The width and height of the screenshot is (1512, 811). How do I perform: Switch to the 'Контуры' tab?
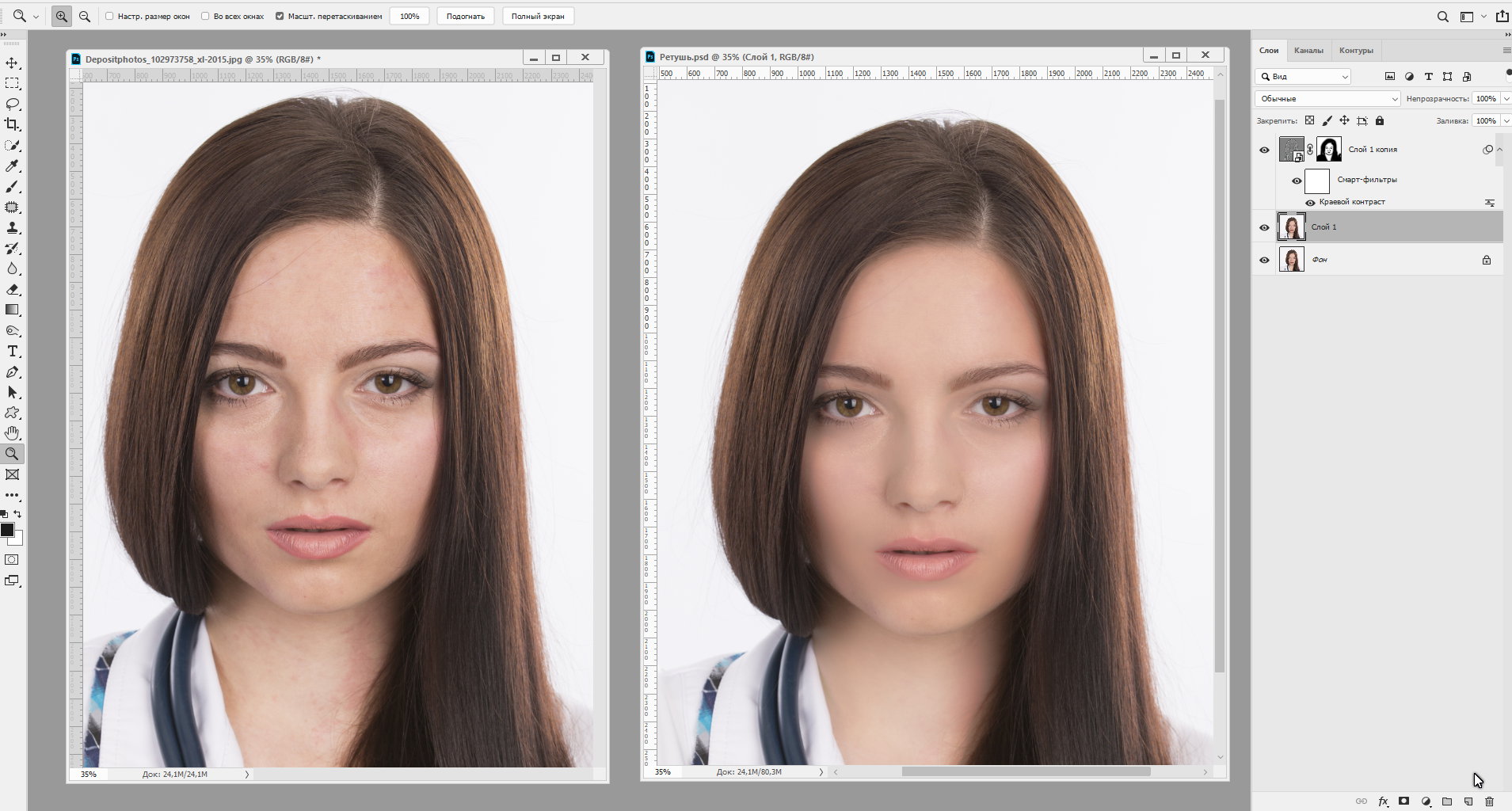[x=1356, y=51]
